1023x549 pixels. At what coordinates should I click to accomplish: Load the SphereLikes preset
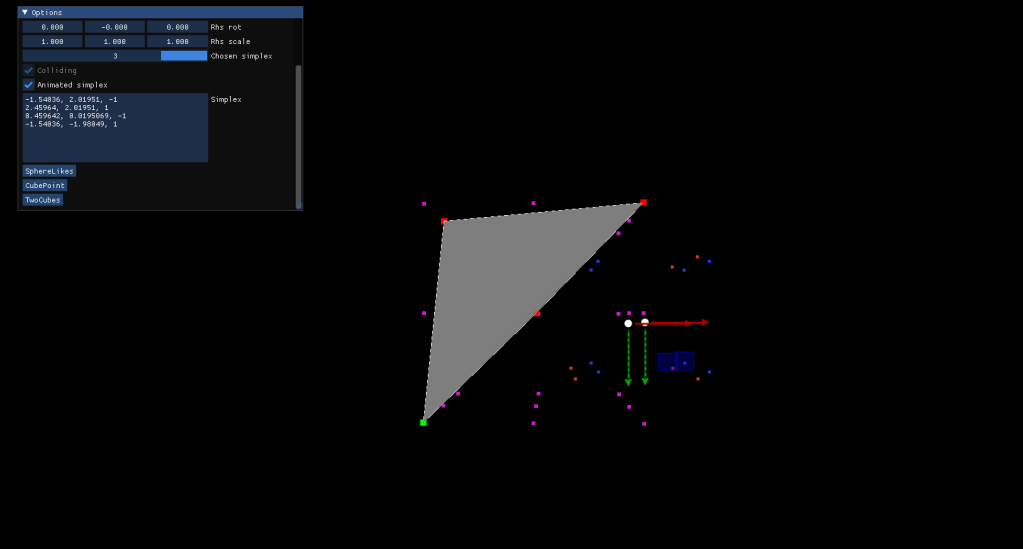(49, 171)
